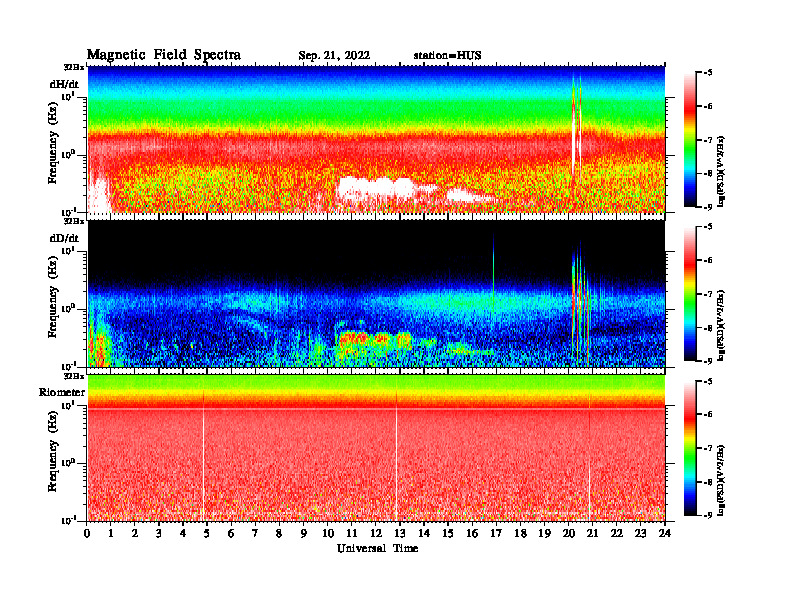Click the time axis tick label "0"

[87, 533]
